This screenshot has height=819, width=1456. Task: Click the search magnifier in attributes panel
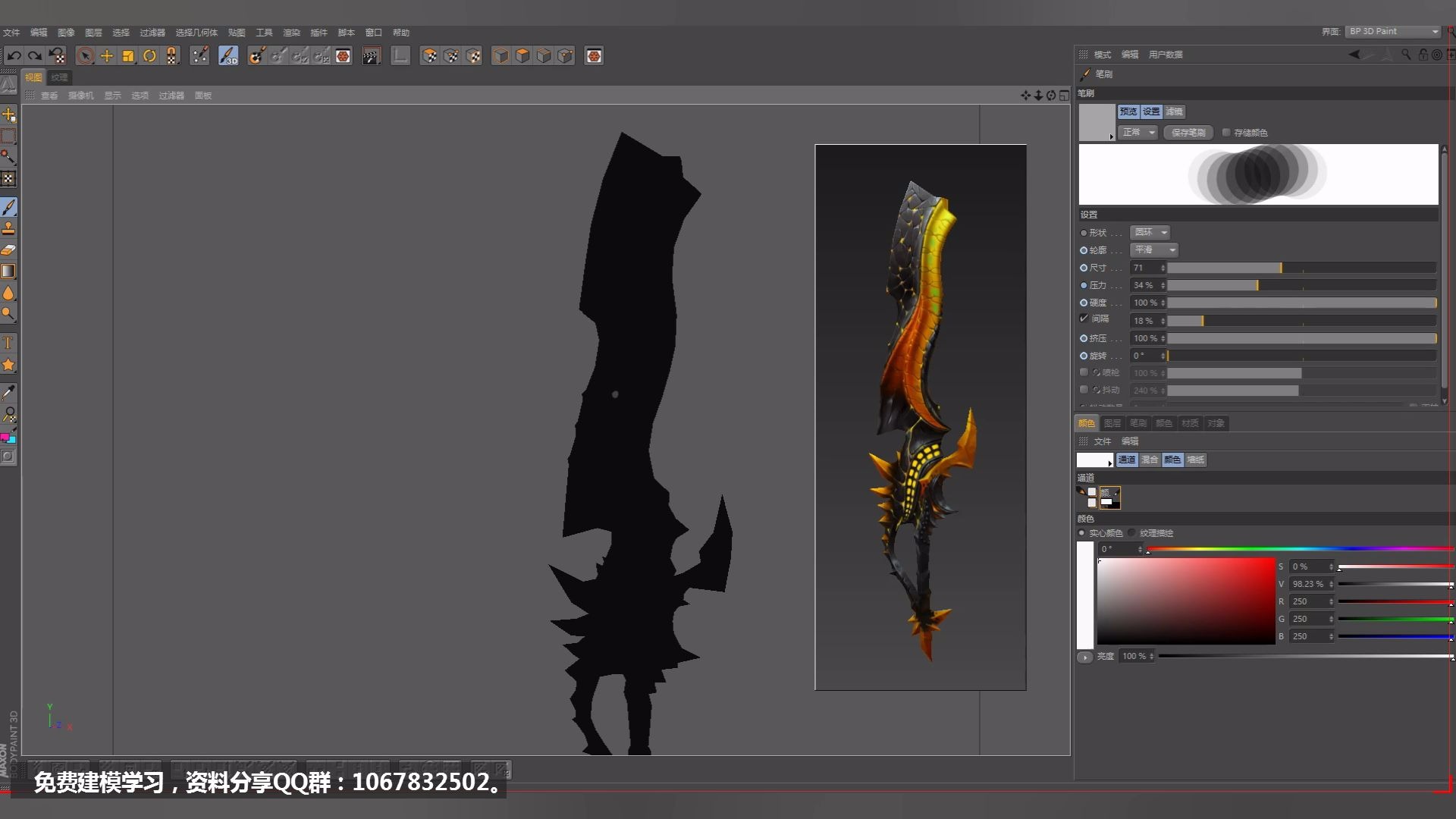click(x=1406, y=55)
